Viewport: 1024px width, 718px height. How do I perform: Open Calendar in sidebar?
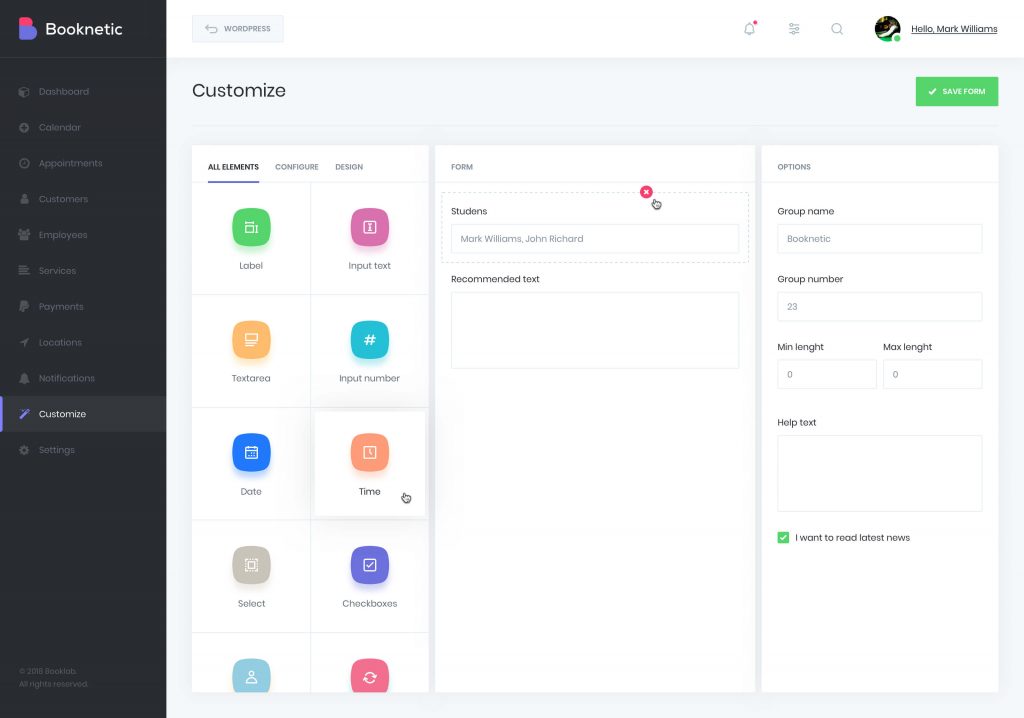pos(59,127)
